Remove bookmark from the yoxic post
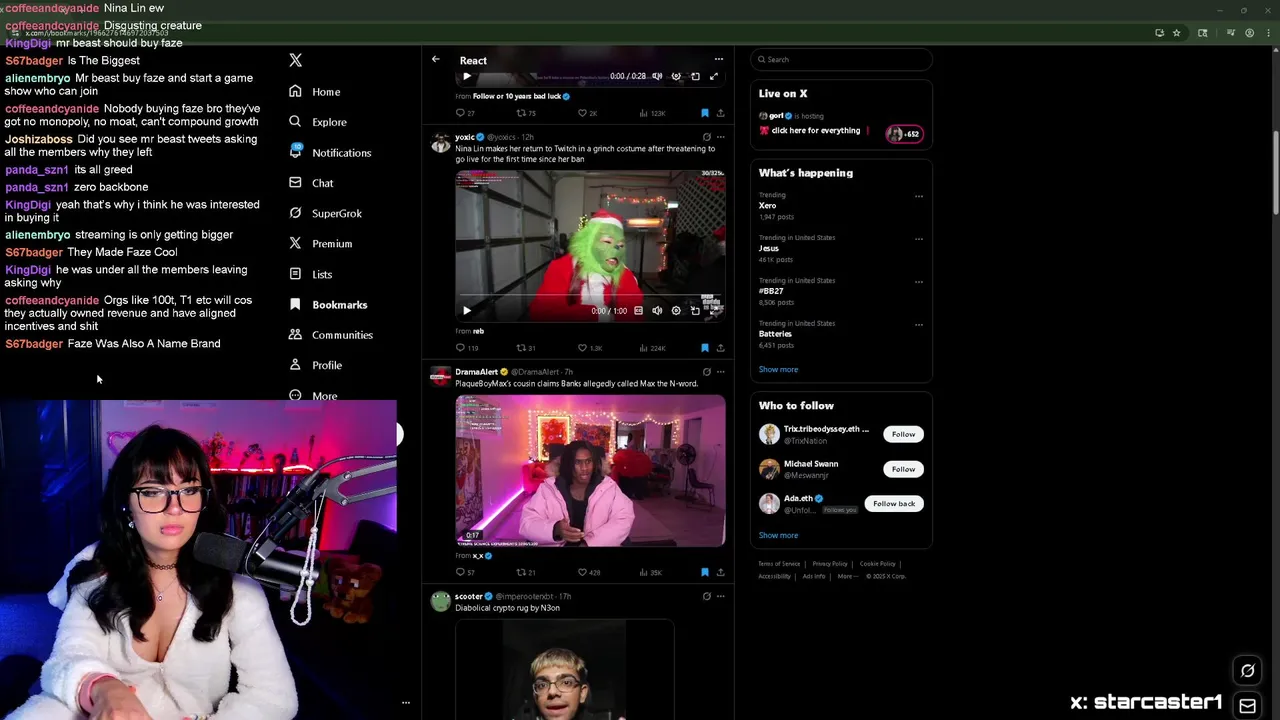 (704, 348)
